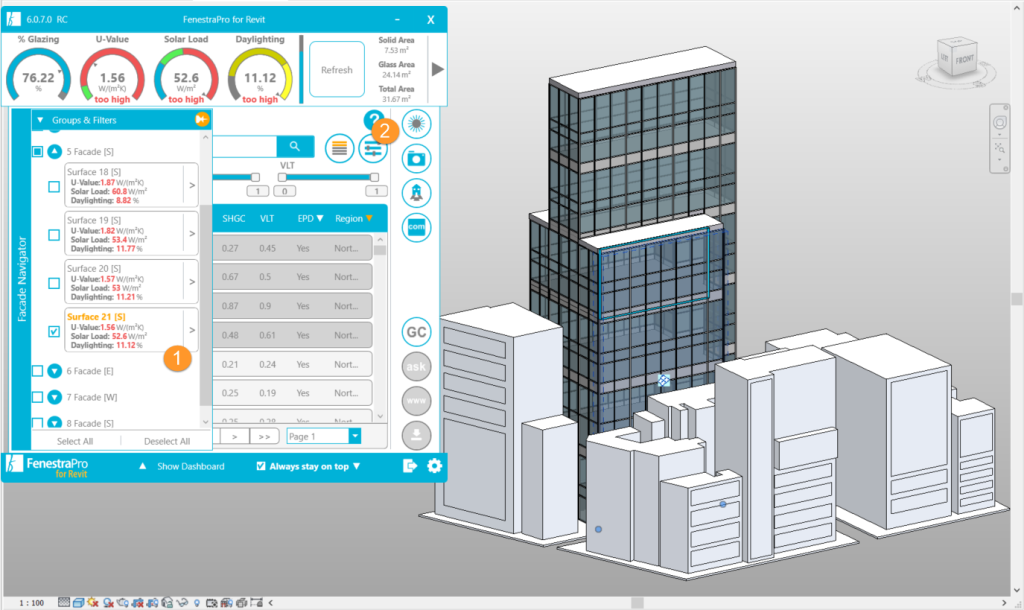1024x610 pixels.
Task: Click the sun analysis icon
Action: coord(416,124)
